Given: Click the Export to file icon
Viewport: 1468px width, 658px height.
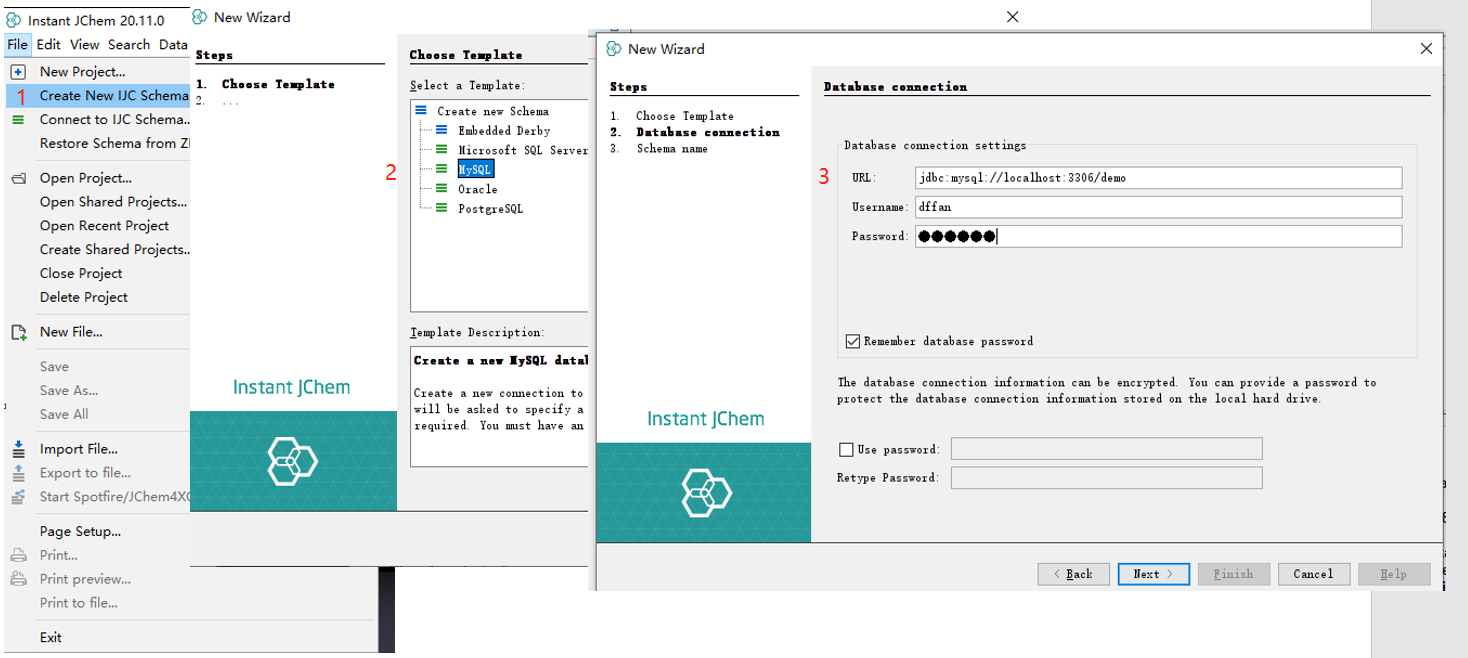Looking at the screenshot, I should point(18,473).
